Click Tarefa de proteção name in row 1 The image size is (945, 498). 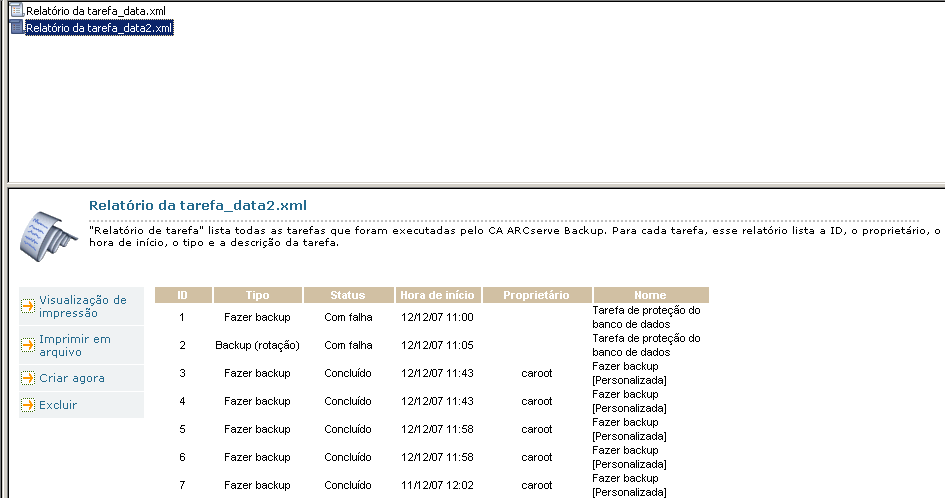pos(646,317)
